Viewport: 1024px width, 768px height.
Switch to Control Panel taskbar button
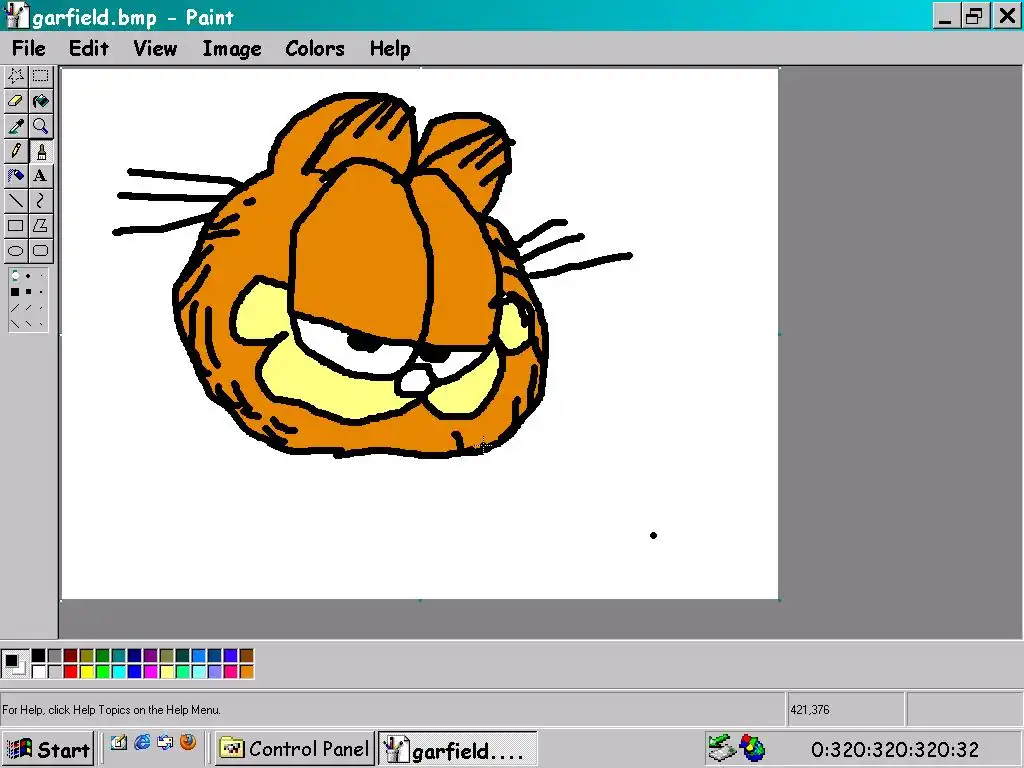(x=295, y=748)
